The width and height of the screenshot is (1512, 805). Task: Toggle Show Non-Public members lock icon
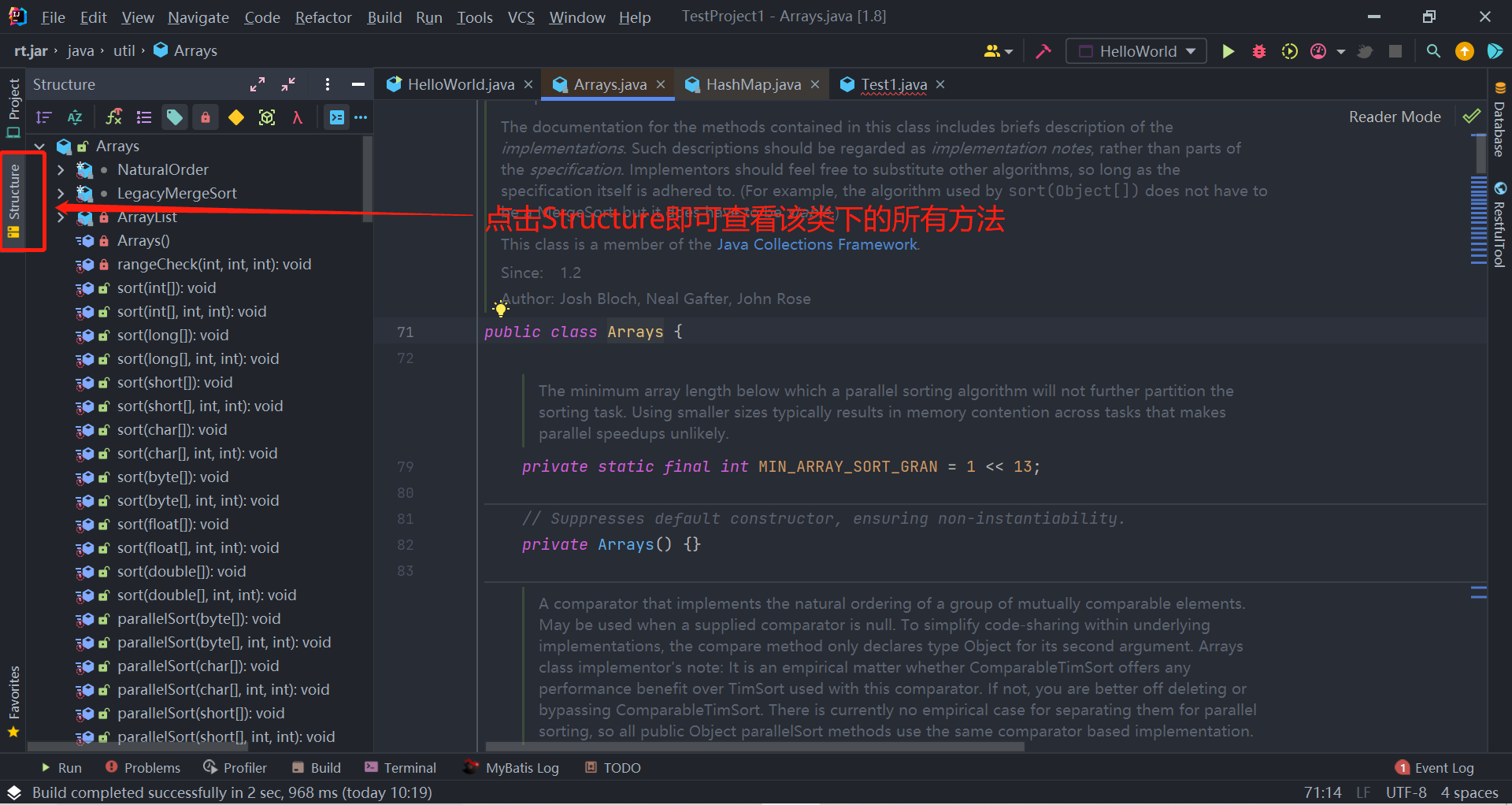click(205, 117)
